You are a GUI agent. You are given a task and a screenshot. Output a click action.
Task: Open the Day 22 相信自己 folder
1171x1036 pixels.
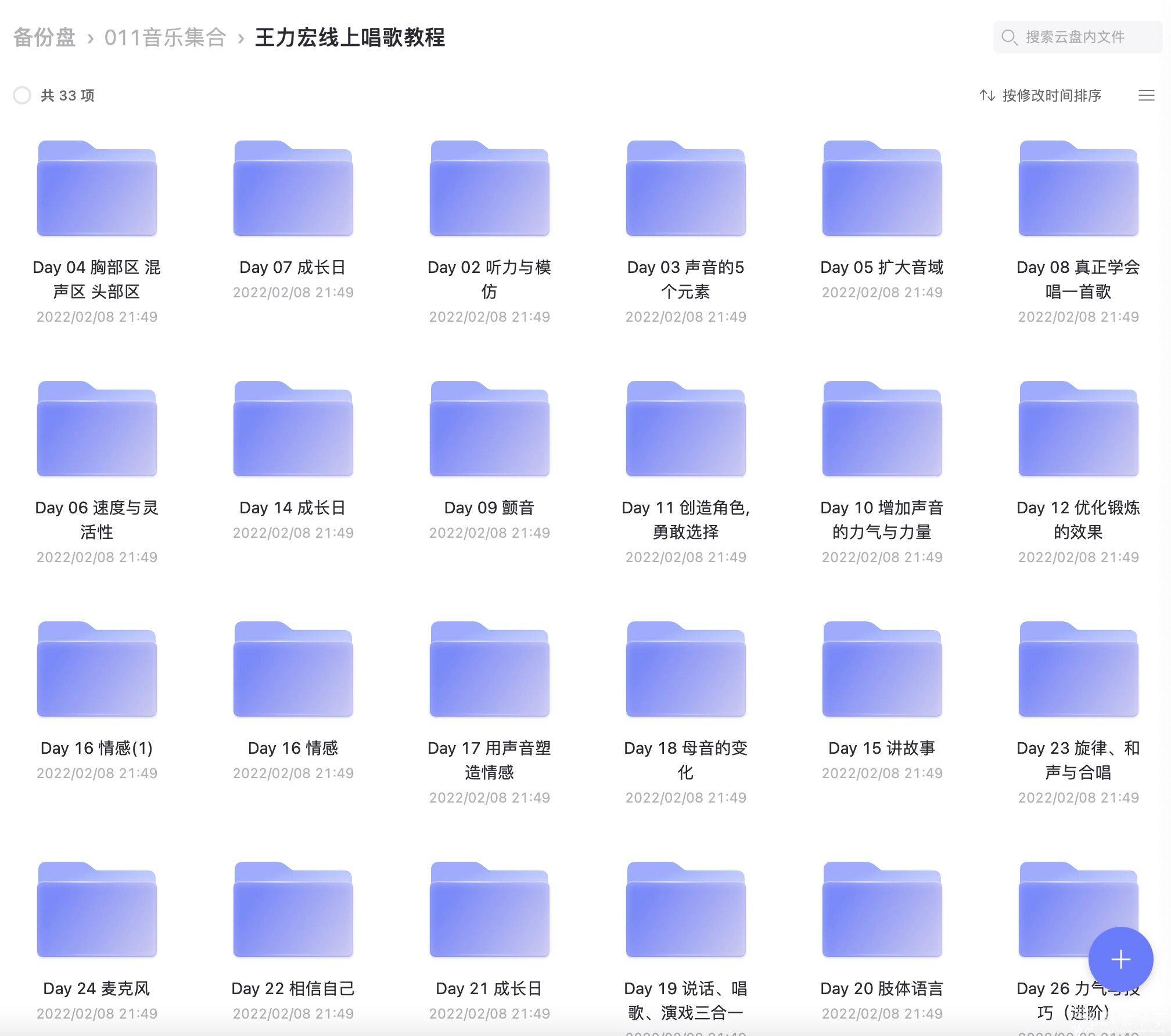(293, 910)
